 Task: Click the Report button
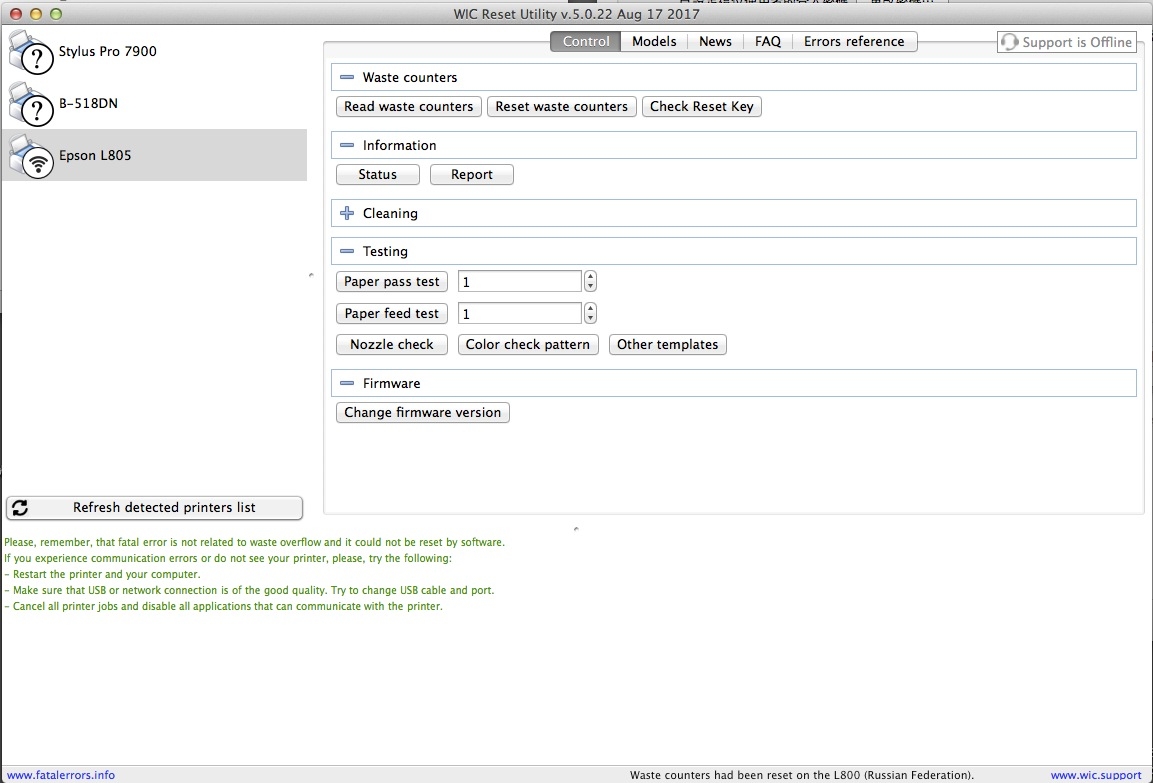(472, 174)
